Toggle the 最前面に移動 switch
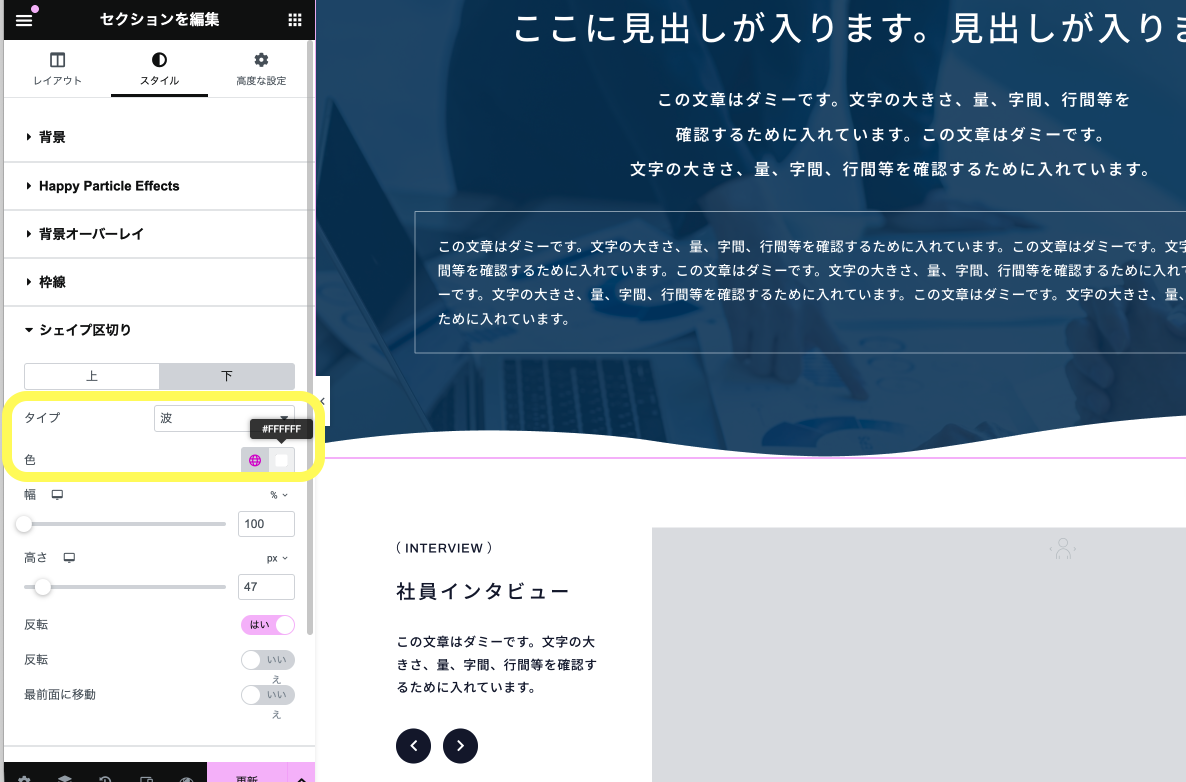The height and width of the screenshot is (782, 1186). pos(268,695)
